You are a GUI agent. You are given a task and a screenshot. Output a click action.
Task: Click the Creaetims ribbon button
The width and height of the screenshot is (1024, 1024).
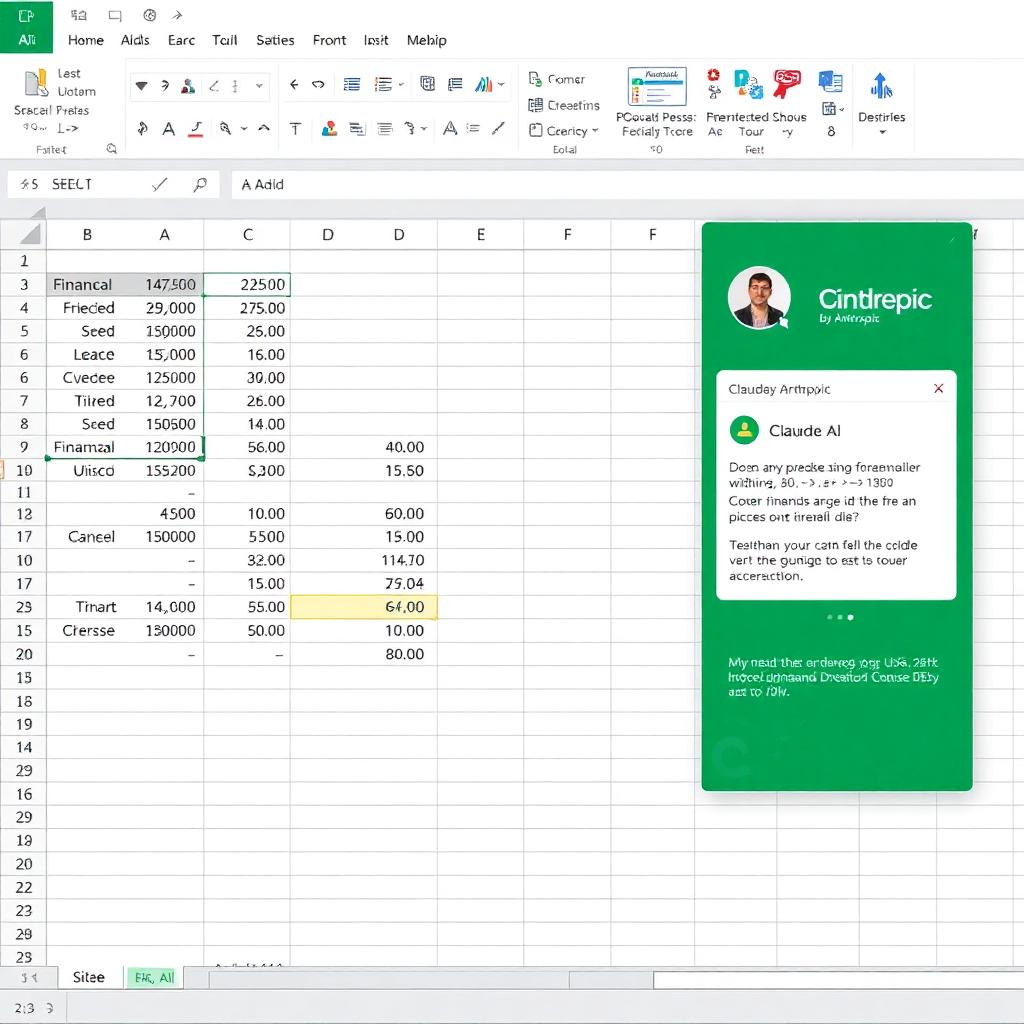coord(563,105)
